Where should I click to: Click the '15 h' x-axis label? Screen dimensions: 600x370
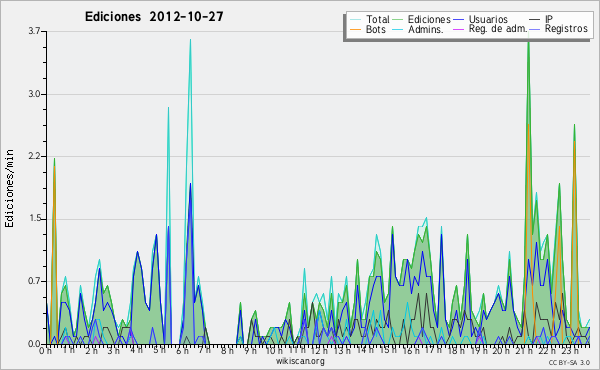(388, 350)
